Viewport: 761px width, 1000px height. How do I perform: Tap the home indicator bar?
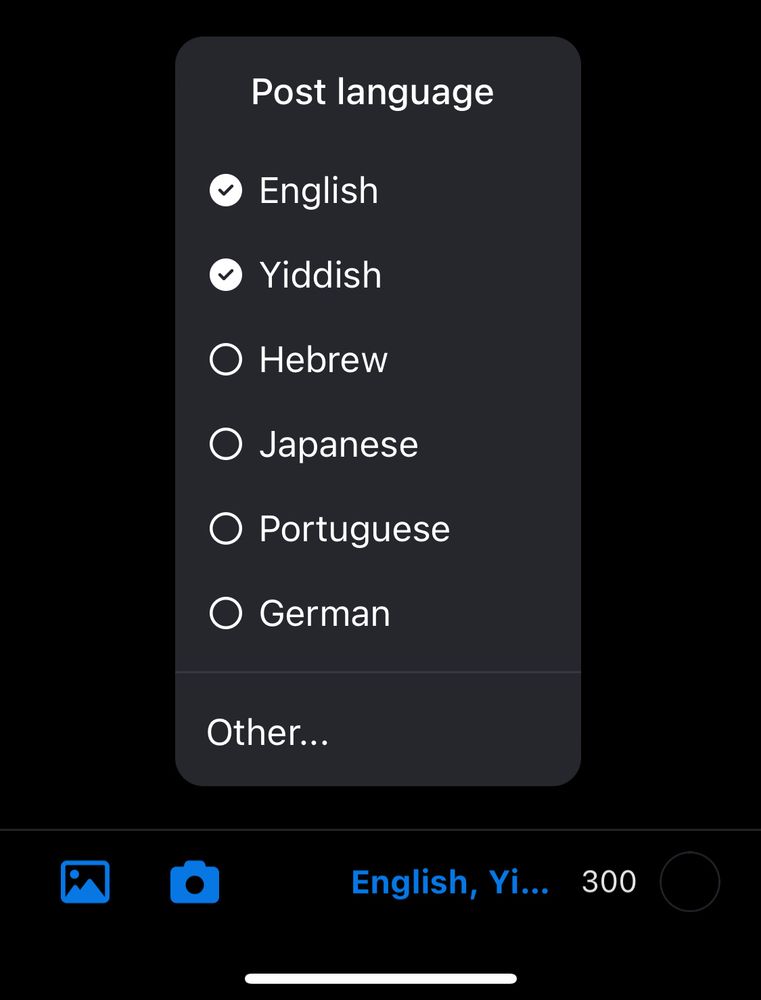click(381, 978)
